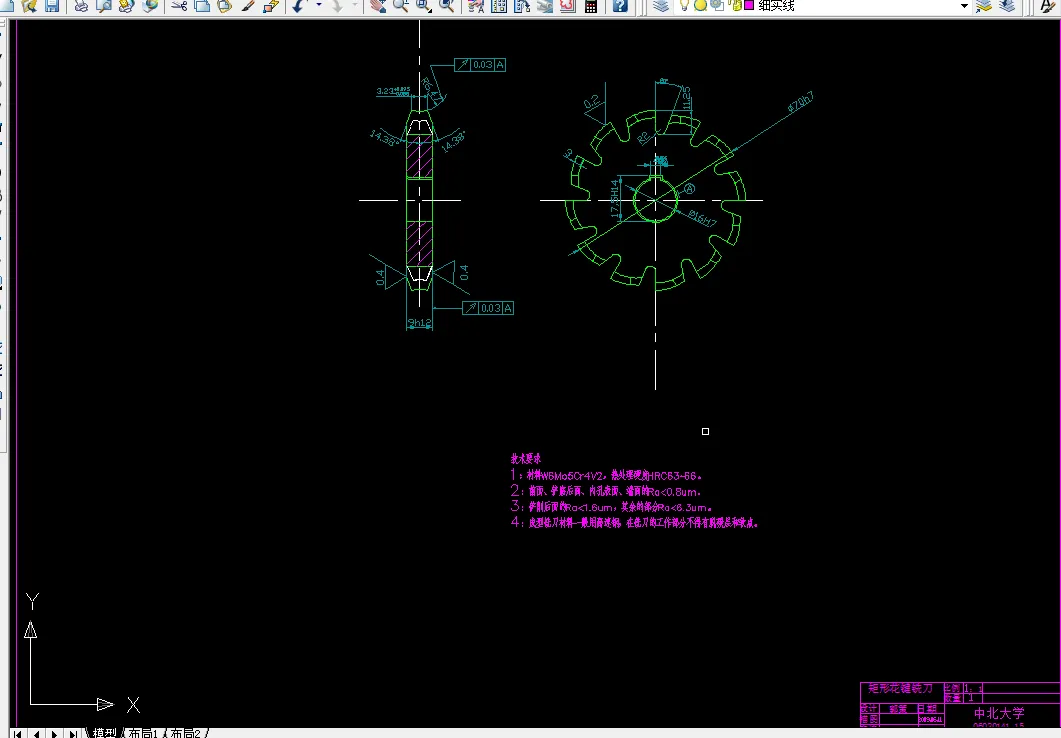Click the Zoom Window icon
The width and height of the screenshot is (1061, 738).
[424, 6]
